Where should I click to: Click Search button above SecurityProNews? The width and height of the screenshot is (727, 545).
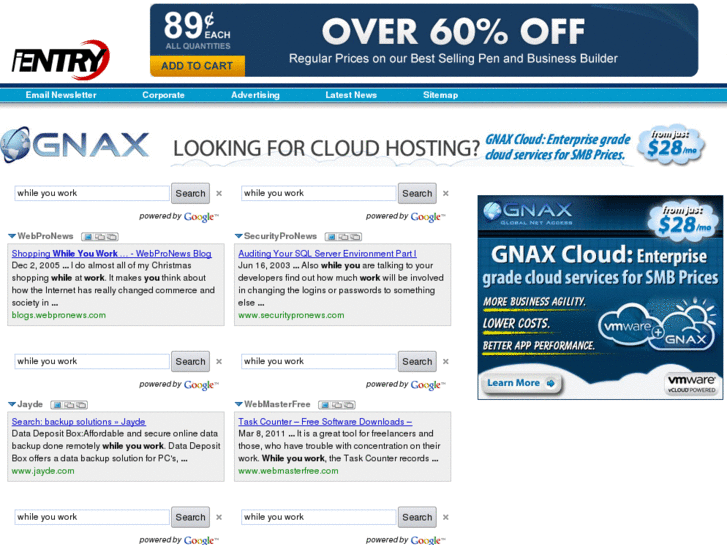click(x=417, y=193)
